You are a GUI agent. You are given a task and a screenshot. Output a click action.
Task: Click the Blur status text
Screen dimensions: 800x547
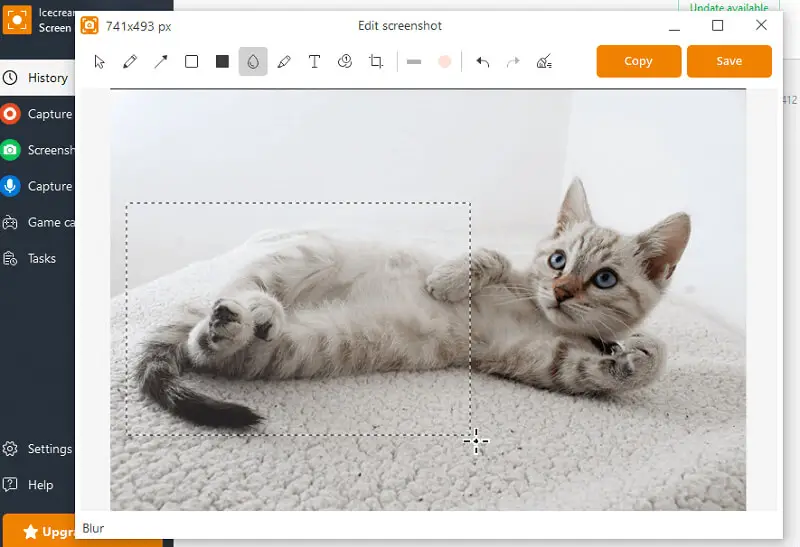click(93, 528)
